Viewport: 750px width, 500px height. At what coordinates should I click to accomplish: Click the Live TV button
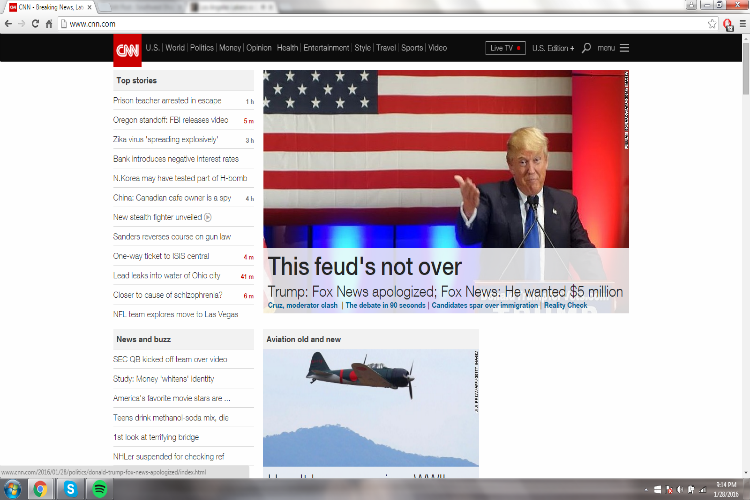point(505,48)
